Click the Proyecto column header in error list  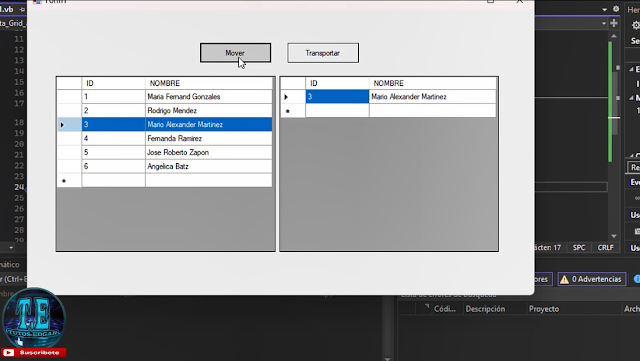pos(544,309)
